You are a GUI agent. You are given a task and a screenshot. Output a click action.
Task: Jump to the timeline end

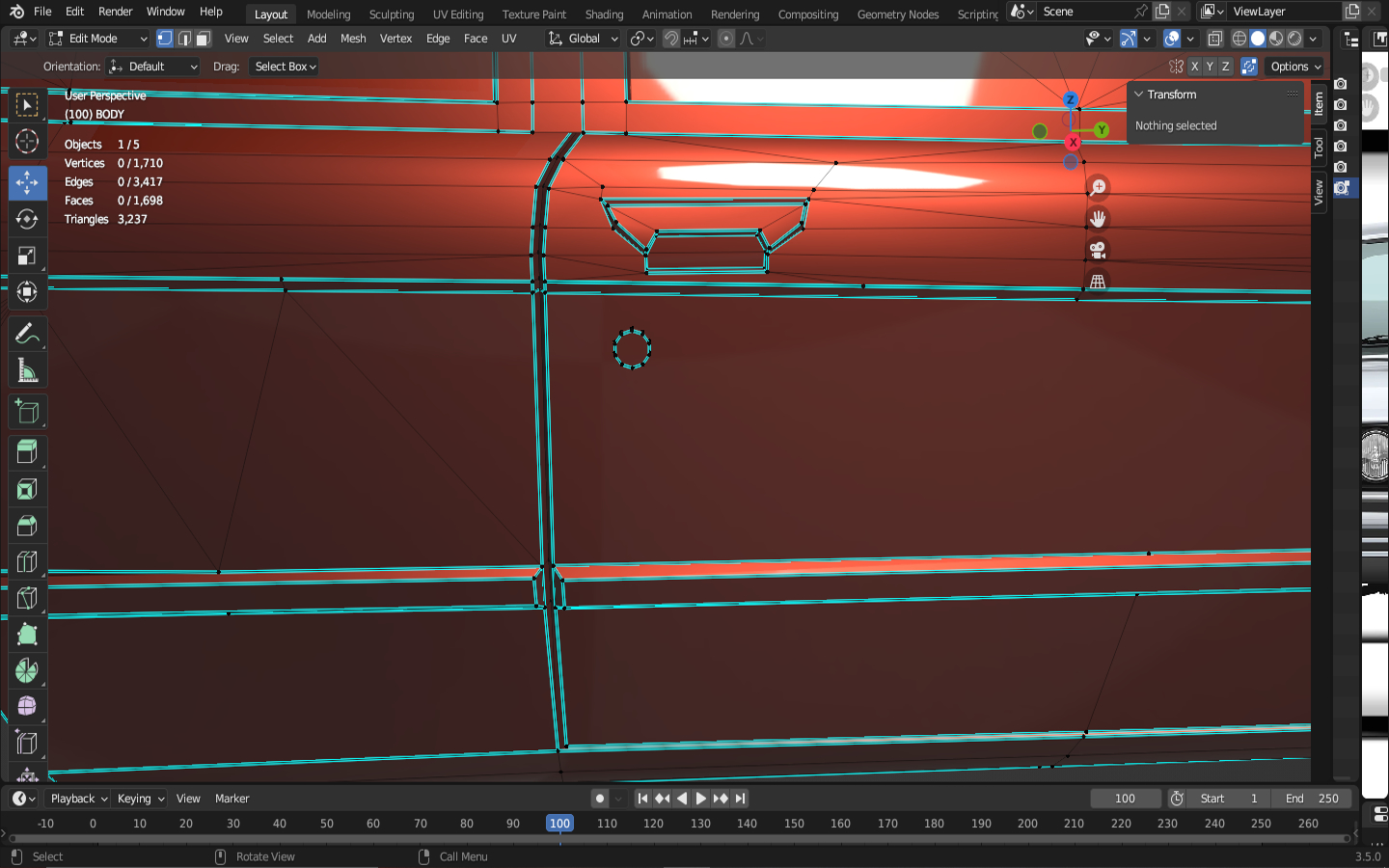pyautogui.click(x=740, y=799)
